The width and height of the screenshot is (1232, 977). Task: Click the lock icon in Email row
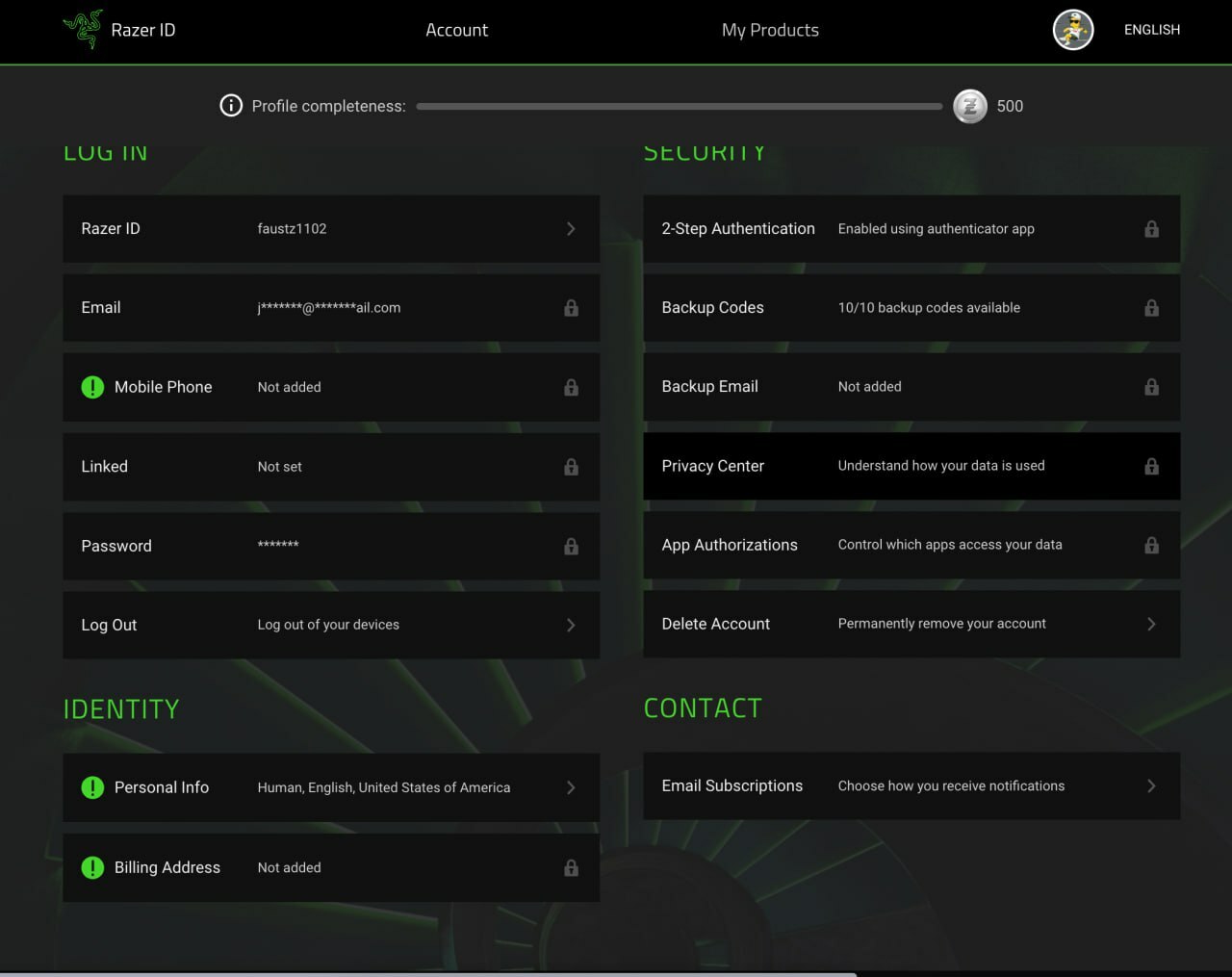pyautogui.click(x=571, y=308)
